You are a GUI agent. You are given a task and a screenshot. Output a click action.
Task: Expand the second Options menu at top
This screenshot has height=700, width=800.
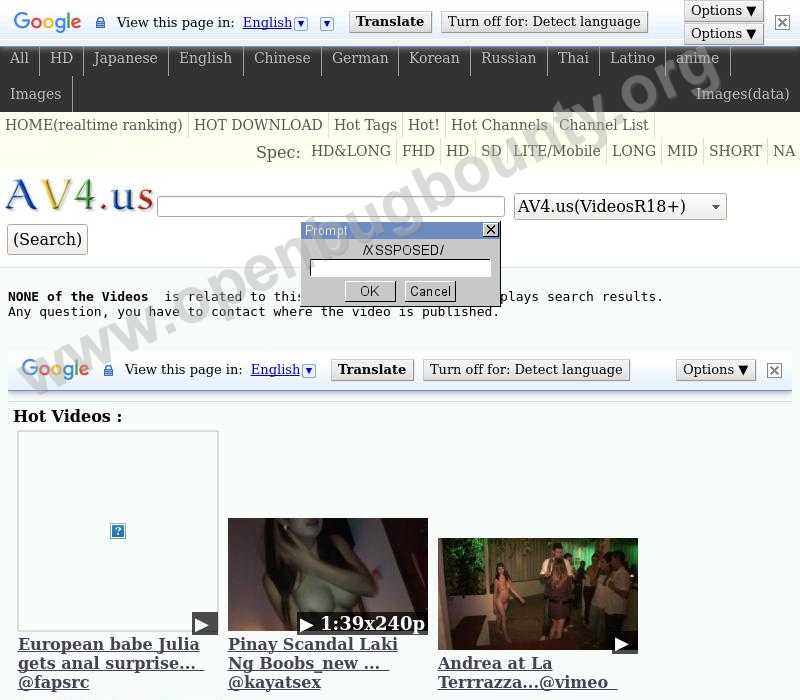pyautogui.click(x=723, y=33)
